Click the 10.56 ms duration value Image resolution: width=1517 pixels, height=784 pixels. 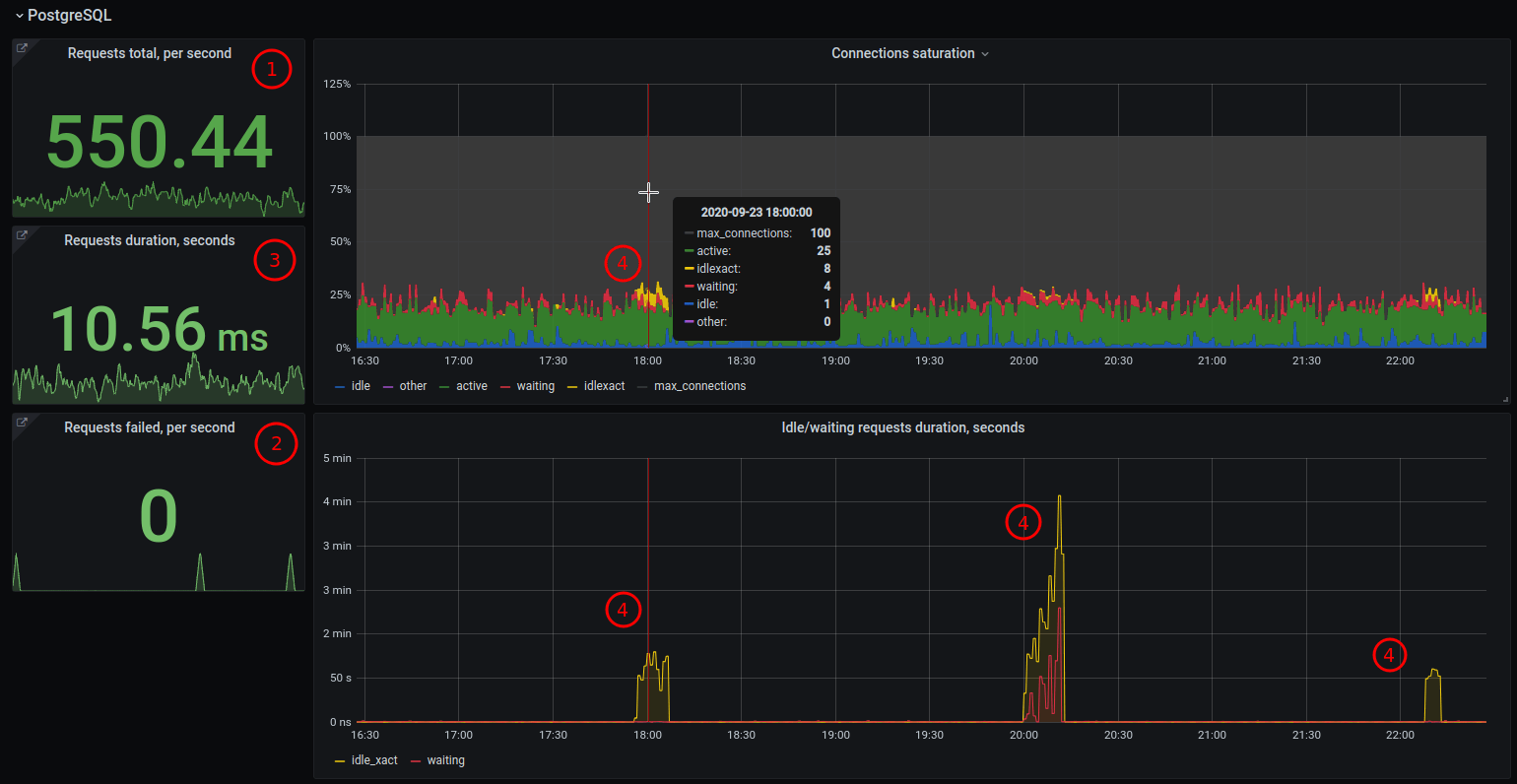tap(160, 329)
